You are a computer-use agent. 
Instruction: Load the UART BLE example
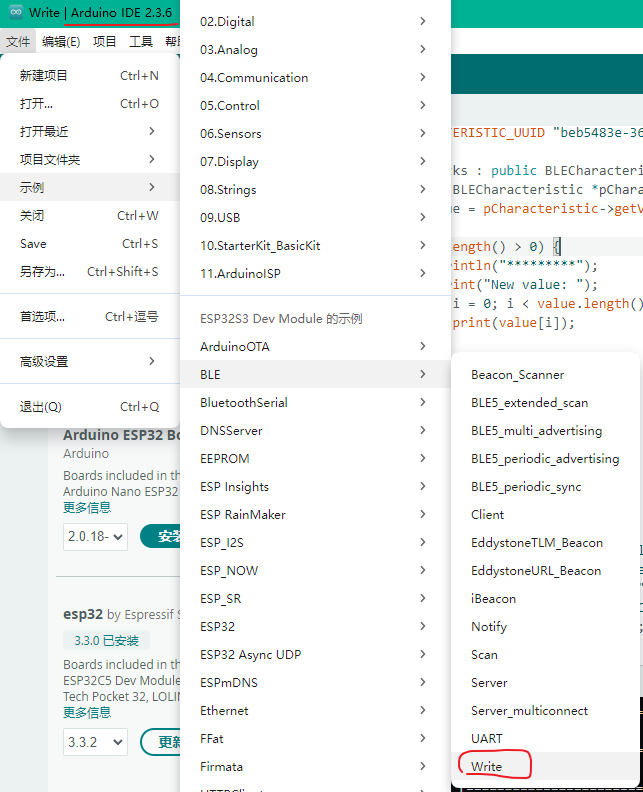(x=545, y=739)
